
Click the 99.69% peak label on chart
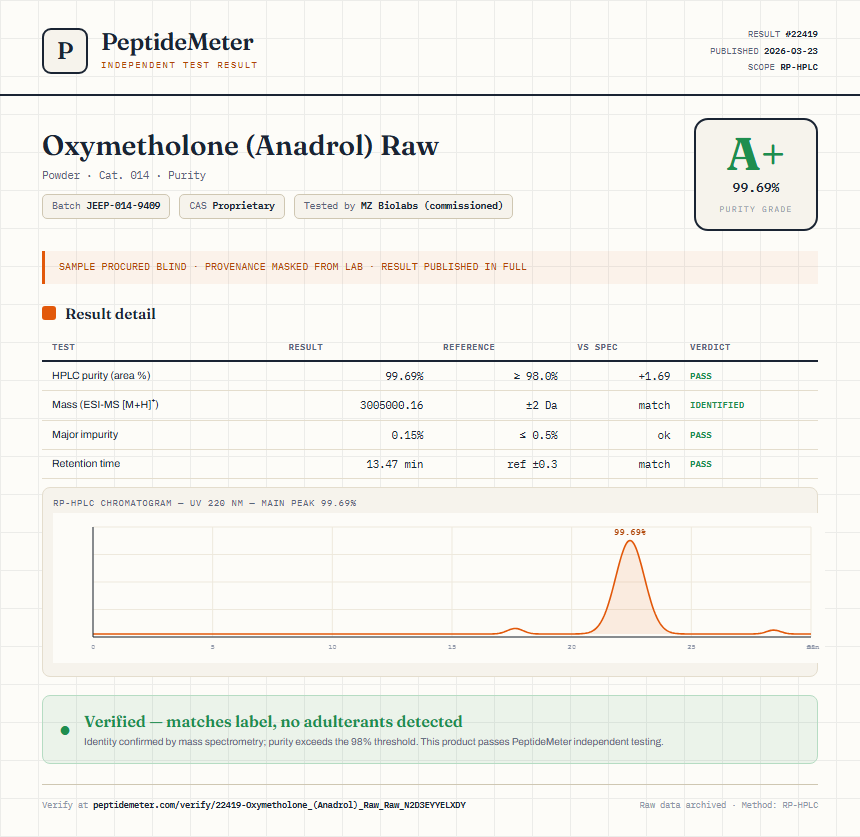coord(630,532)
